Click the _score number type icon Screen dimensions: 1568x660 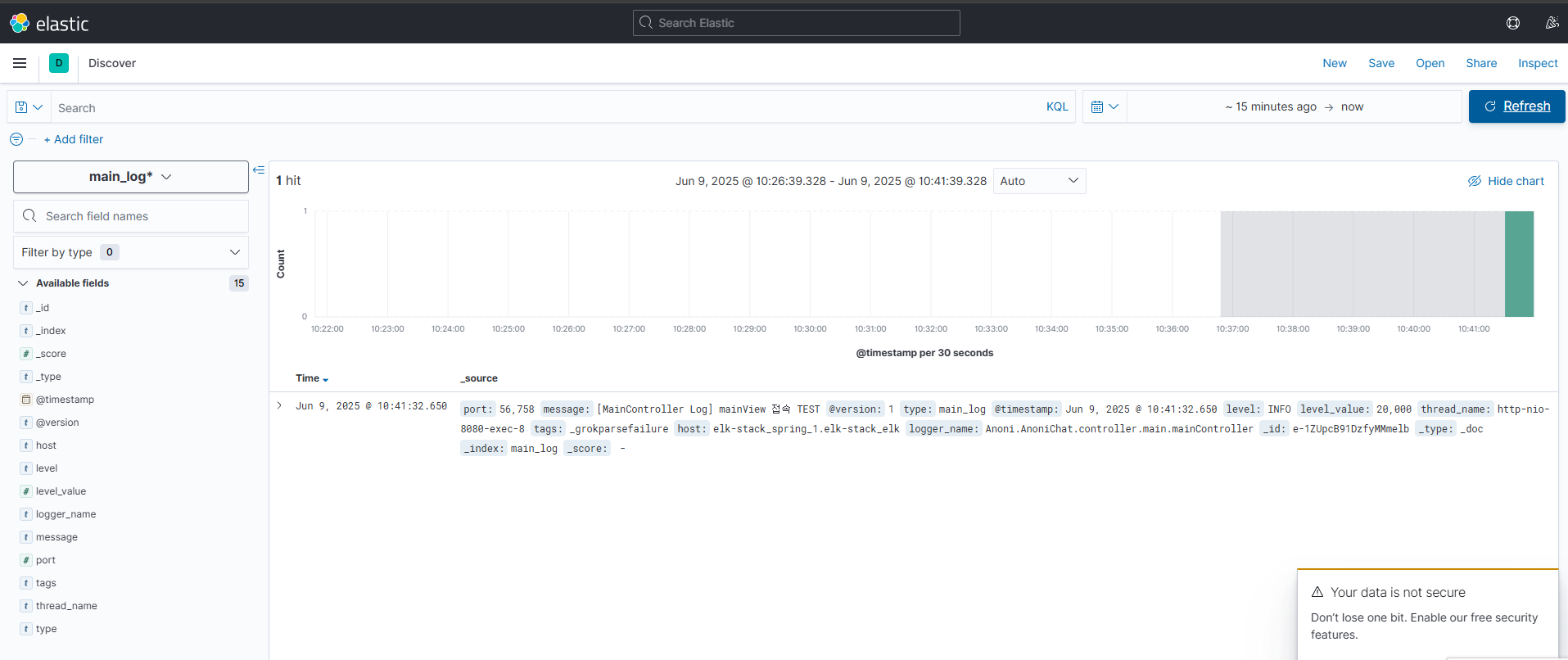tap(26, 354)
